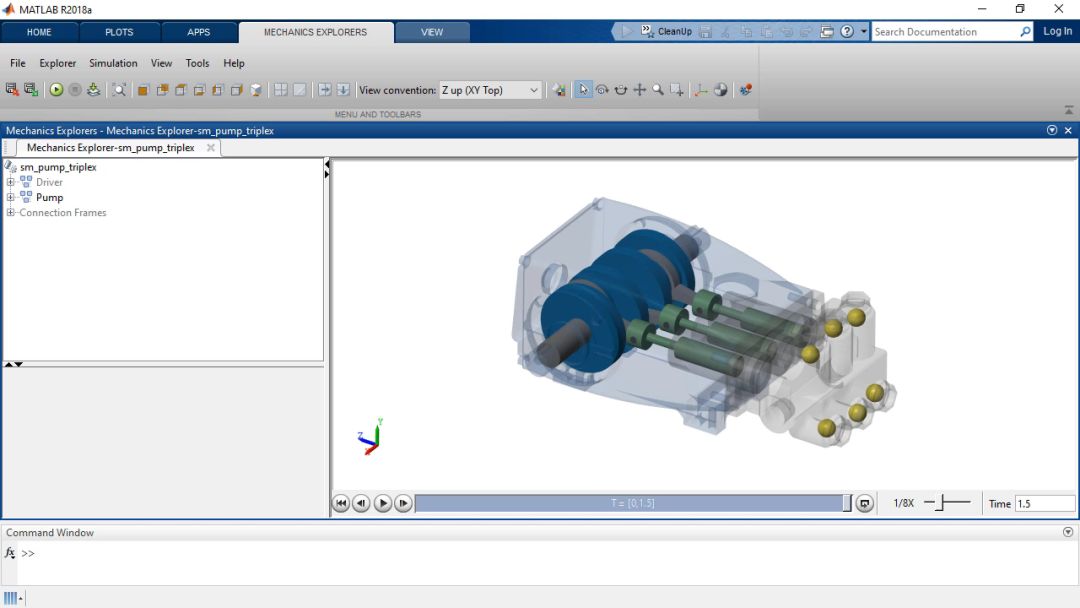The width and height of the screenshot is (1080, 608).
Task: Click the gray stop simulation button
Action: (x=75, y=90)
